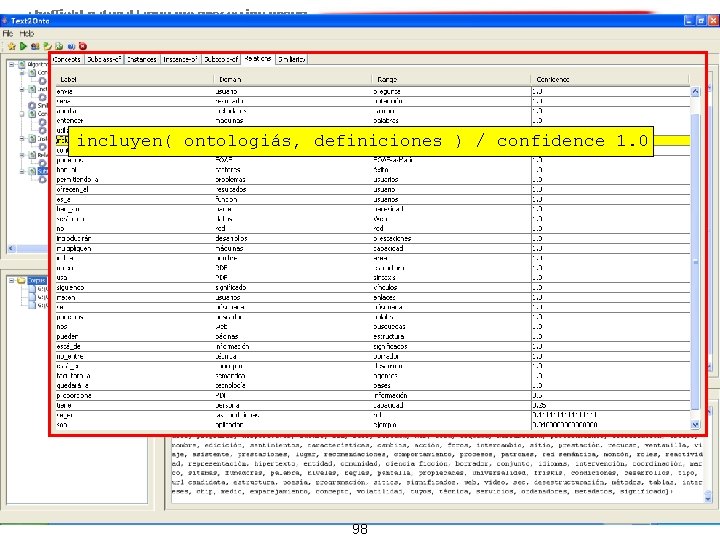Open the File menu
720x540 pixels.
tap(7, 34)
